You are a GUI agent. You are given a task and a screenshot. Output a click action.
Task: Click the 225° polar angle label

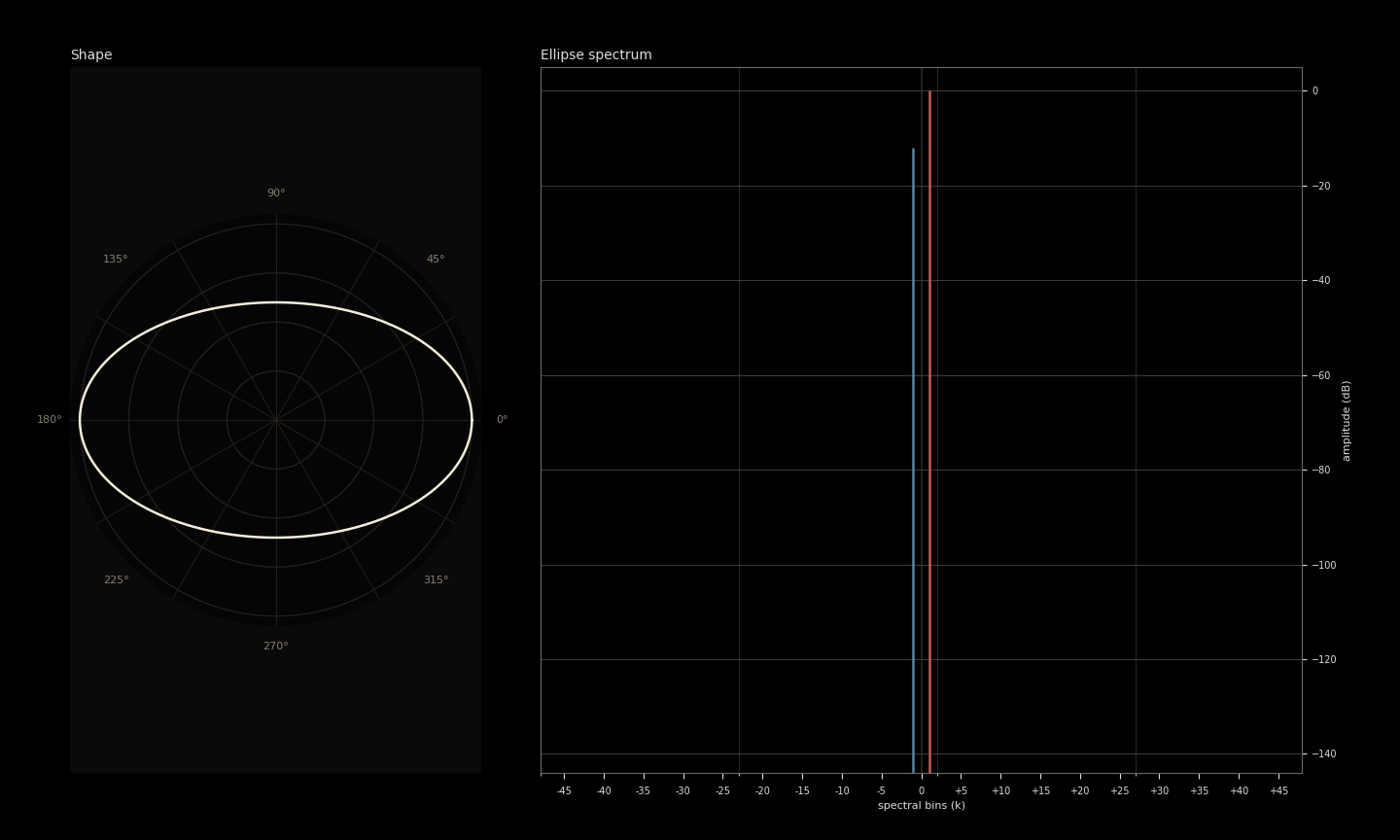point(116,580)
